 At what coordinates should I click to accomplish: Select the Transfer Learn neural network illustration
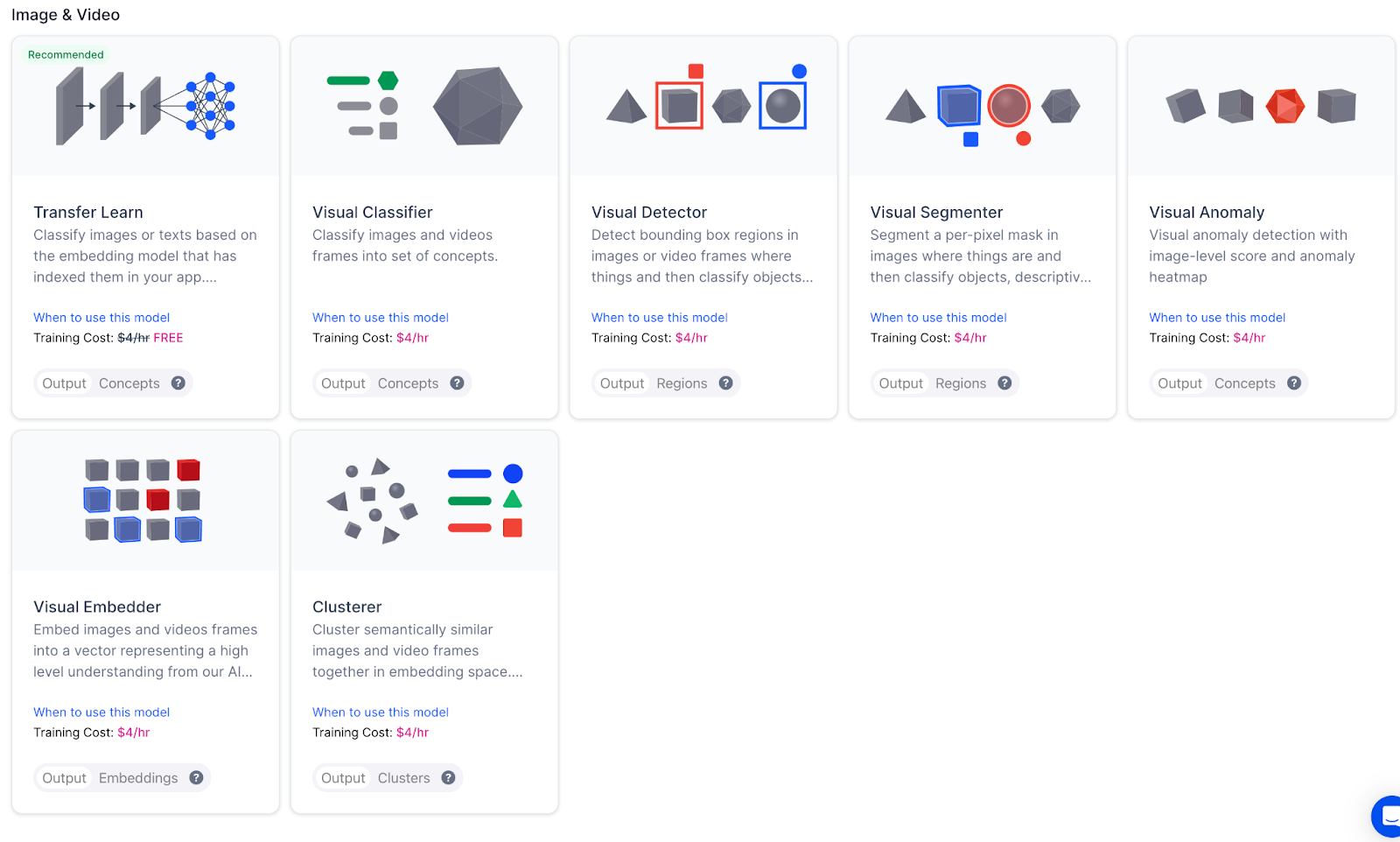tap(145, 108)
